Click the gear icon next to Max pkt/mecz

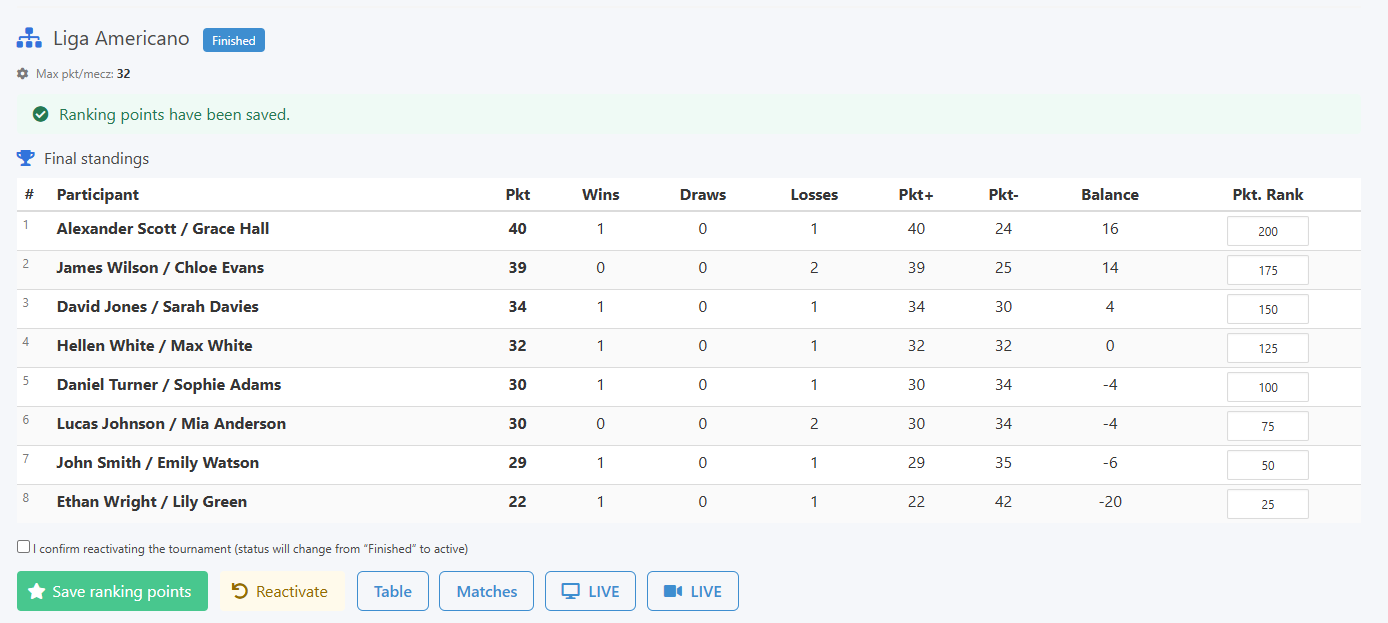pos(23,74)
